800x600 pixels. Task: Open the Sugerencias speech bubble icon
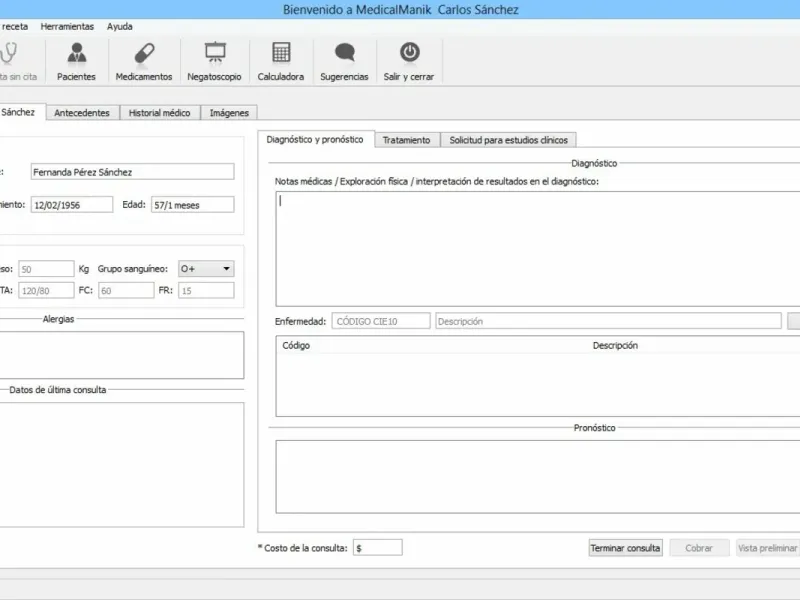click(344, 53)
